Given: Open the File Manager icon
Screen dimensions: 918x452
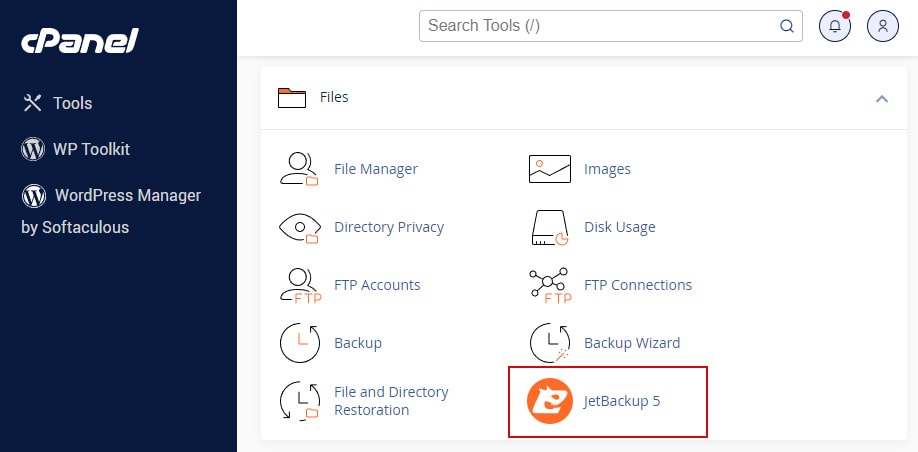Looking at the screenshot, I should point(299,169).
